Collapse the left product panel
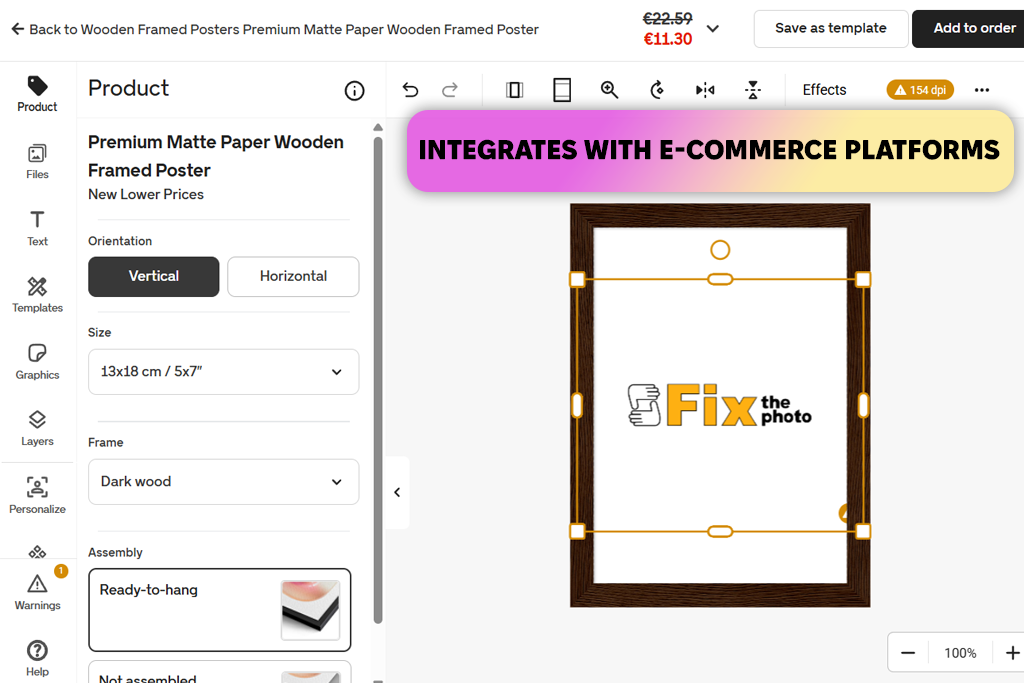Screen dimensions: 1024x683 (x=397, y=492)
